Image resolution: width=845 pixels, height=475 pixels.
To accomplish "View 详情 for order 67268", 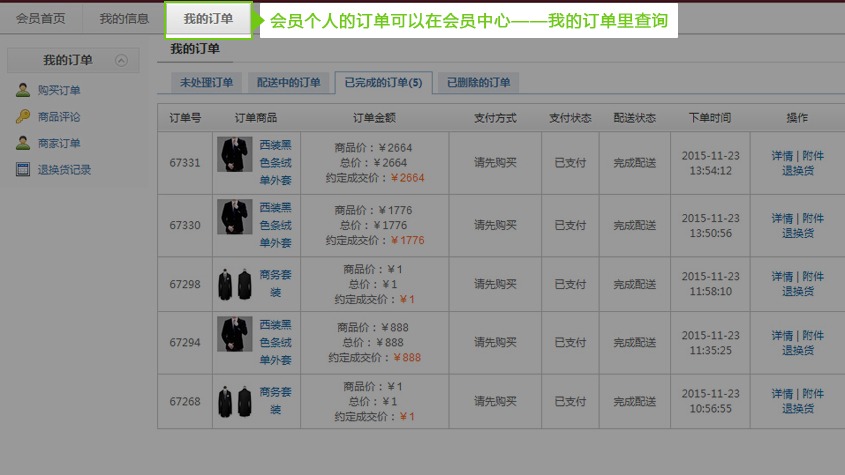I will [782, 393].
